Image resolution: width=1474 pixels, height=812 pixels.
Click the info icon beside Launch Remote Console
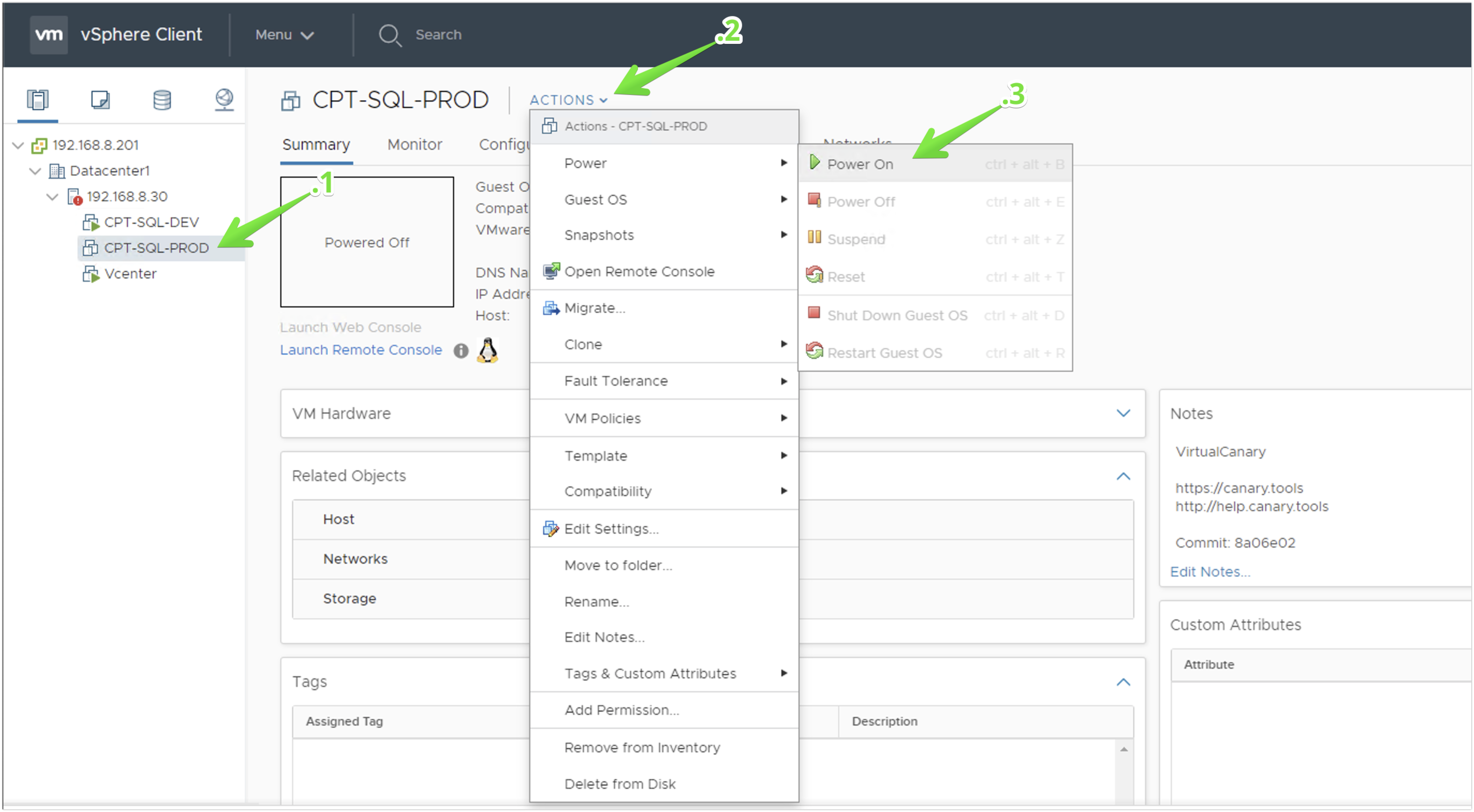(461, 350)
